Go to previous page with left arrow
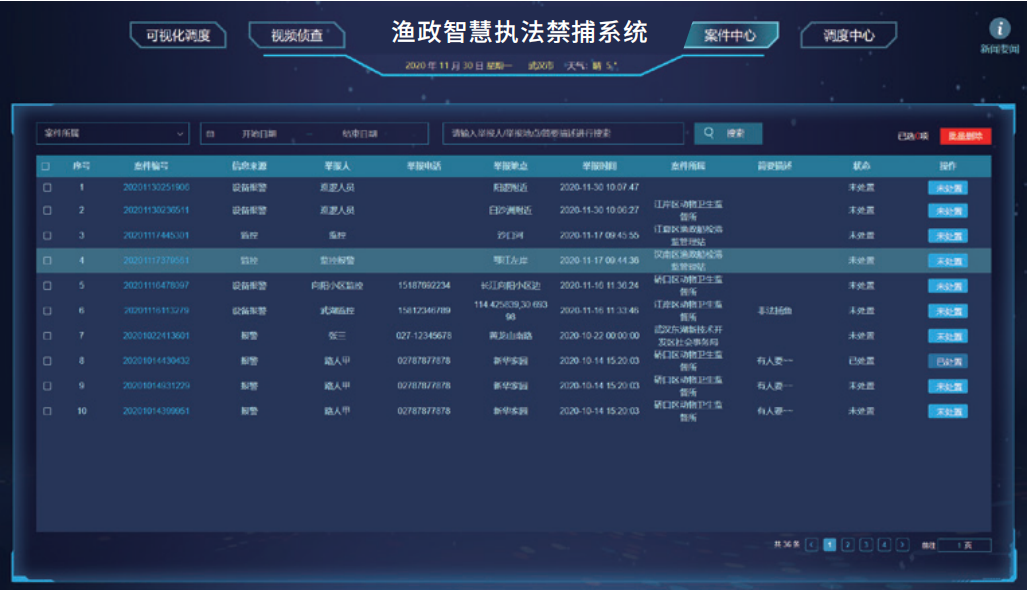1027x591 pixels. (x=811, y=545)
